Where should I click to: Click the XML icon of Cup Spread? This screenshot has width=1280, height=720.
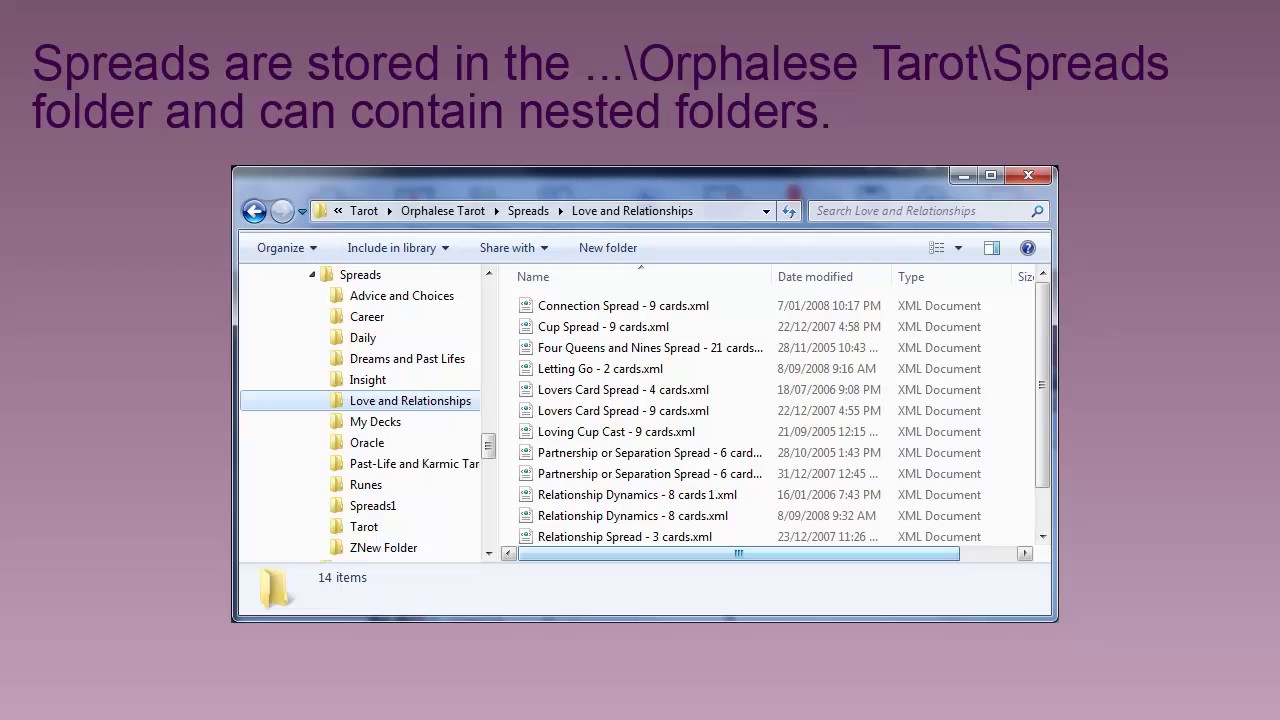[x=526, y=327]
